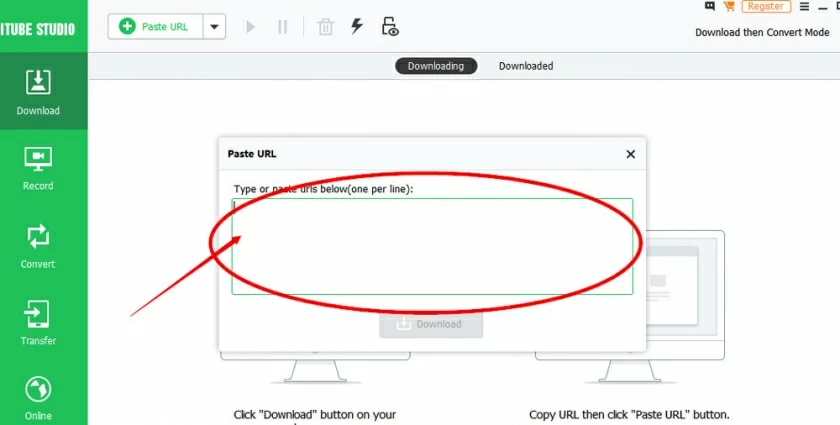Switch to the Downloaded tab
The image size is (840, 425).
pos(526,66)
